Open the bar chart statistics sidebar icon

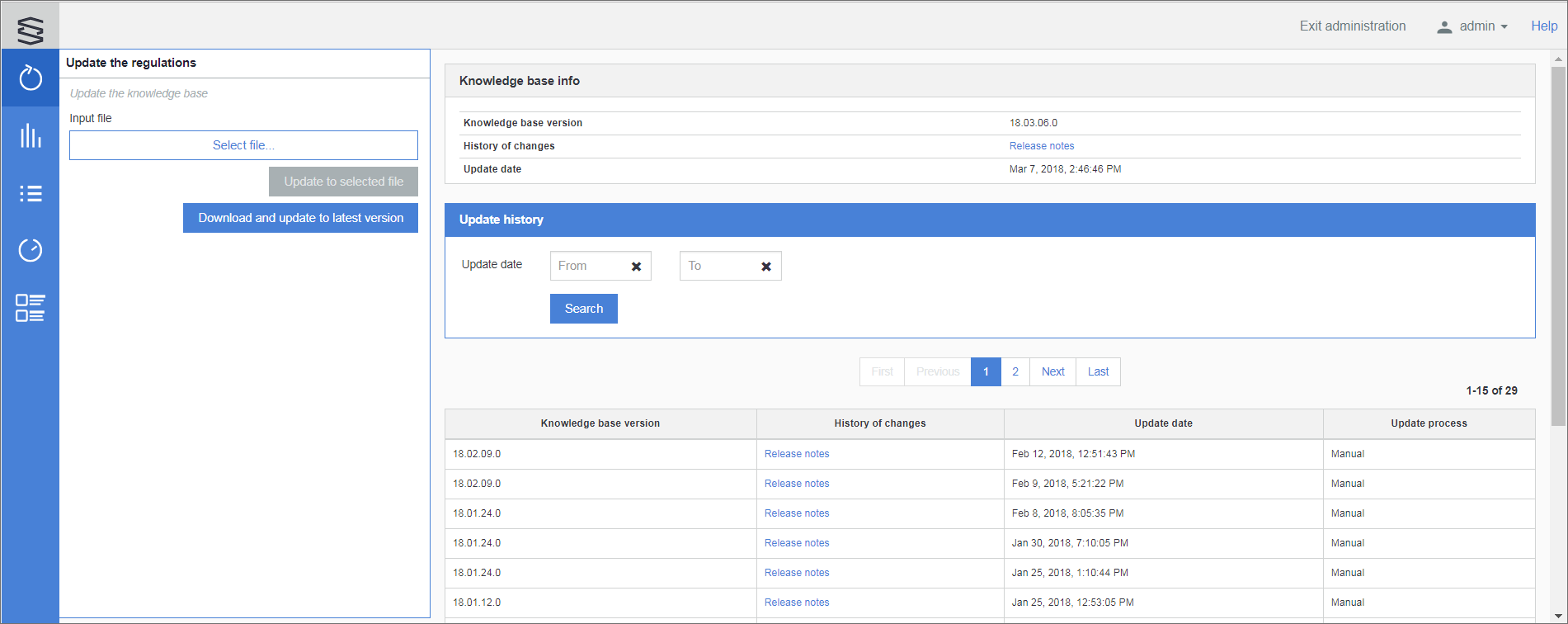[x=31, y=136]
